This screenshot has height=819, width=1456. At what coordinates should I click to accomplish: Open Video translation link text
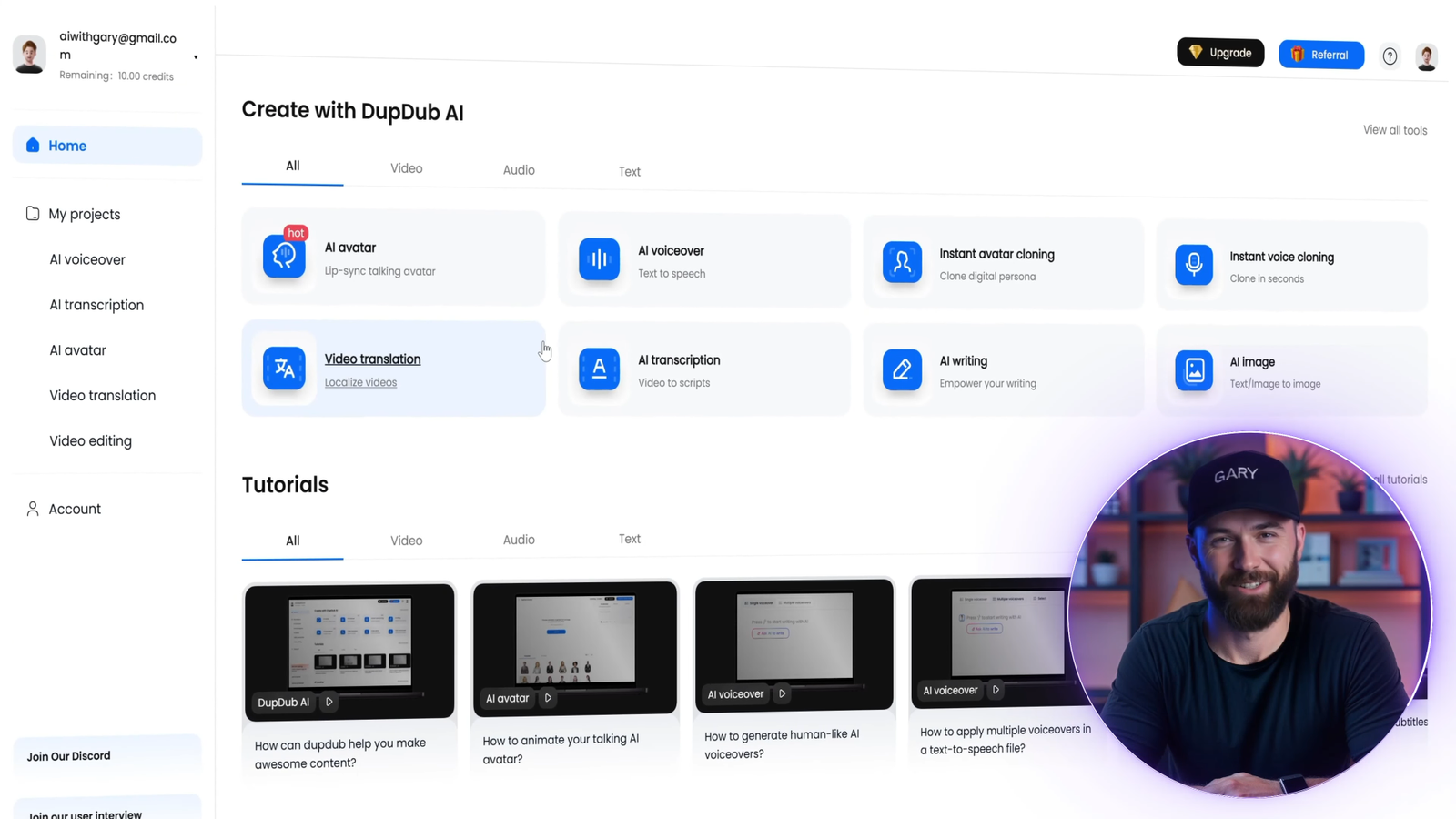(372, 359)
